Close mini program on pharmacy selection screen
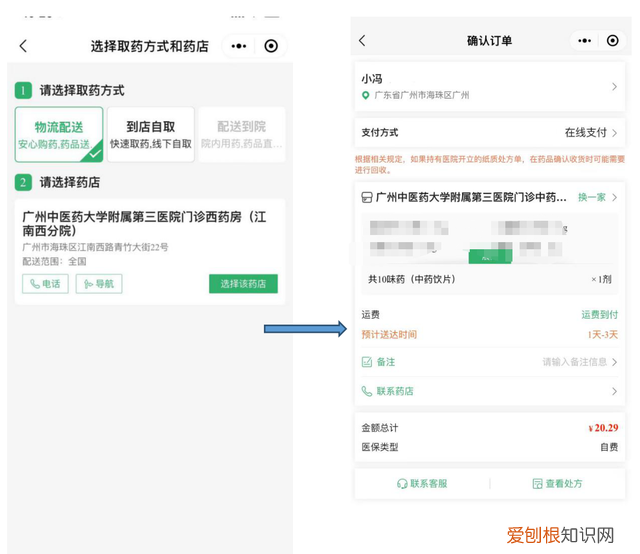The image size is (640, 554). point(271,46)
